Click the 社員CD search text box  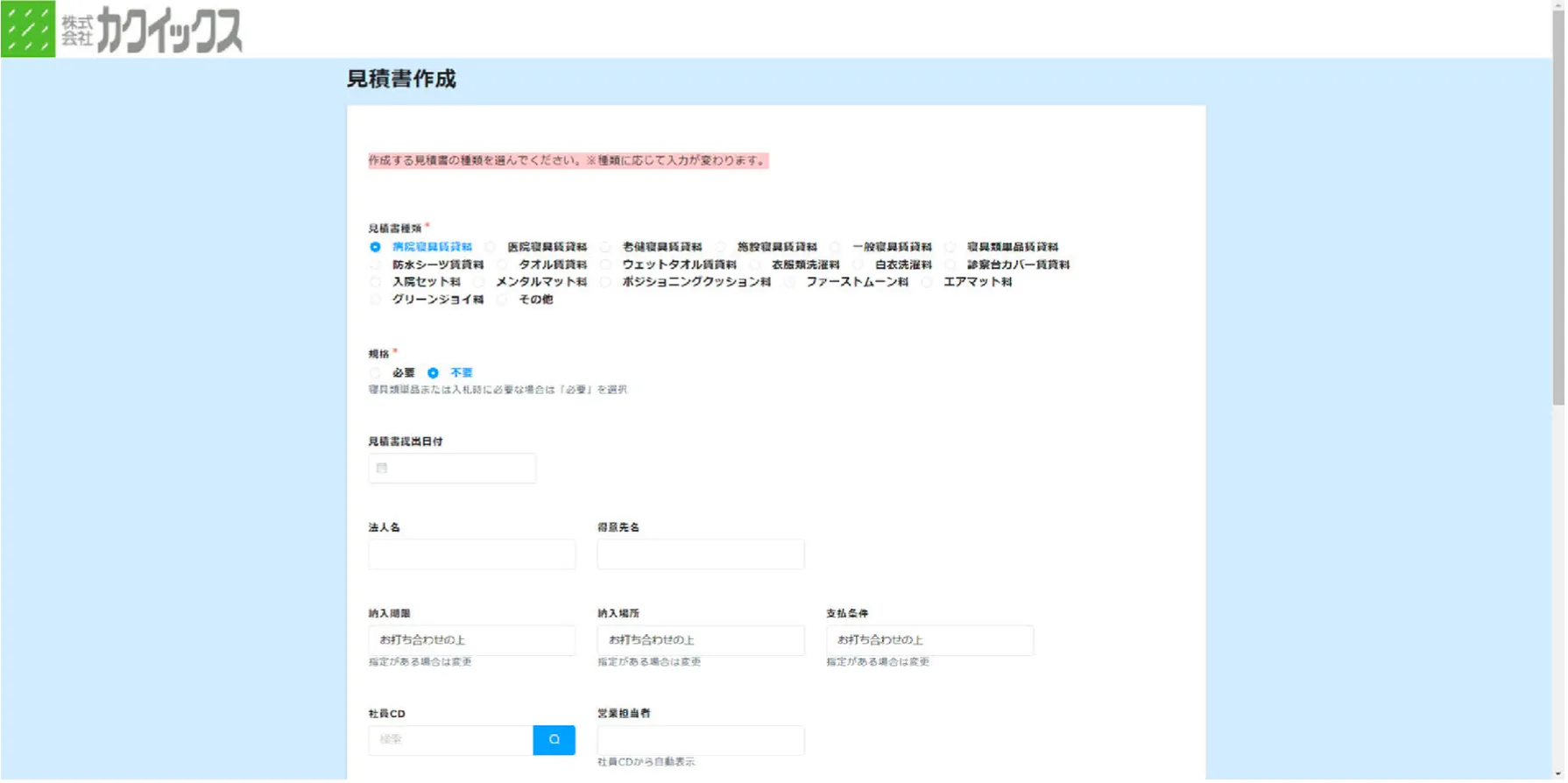click(x=450, y=740)
